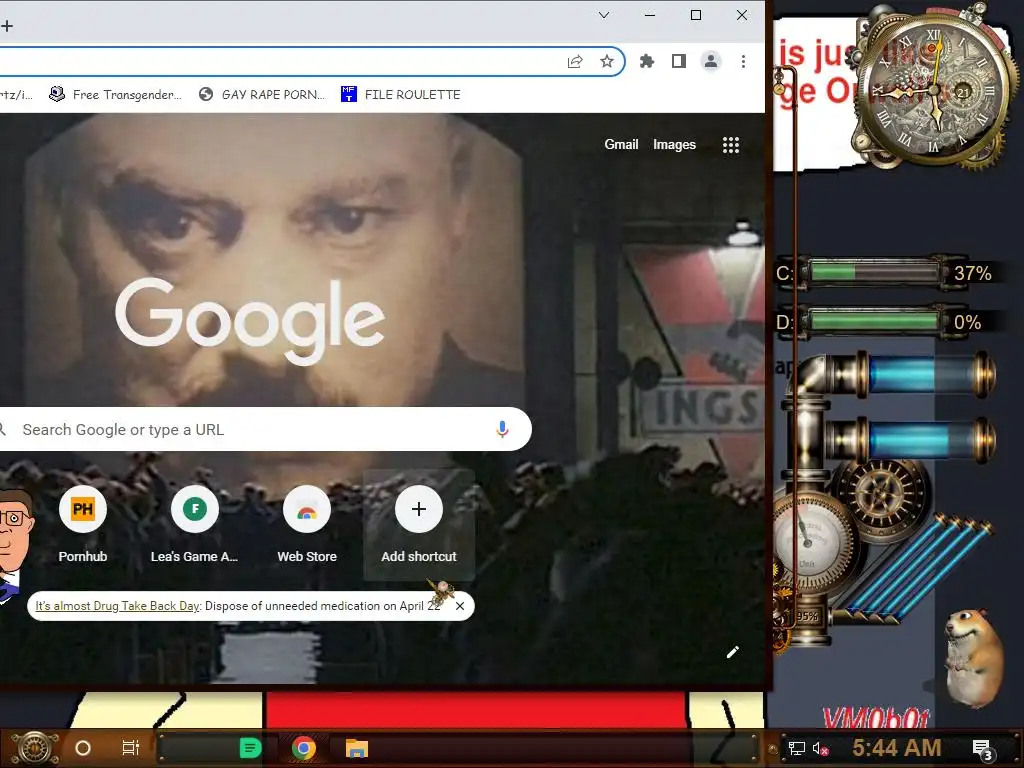Open the Extensions puzzle icon
1024x768 pixels.
[x=647, y=61]
